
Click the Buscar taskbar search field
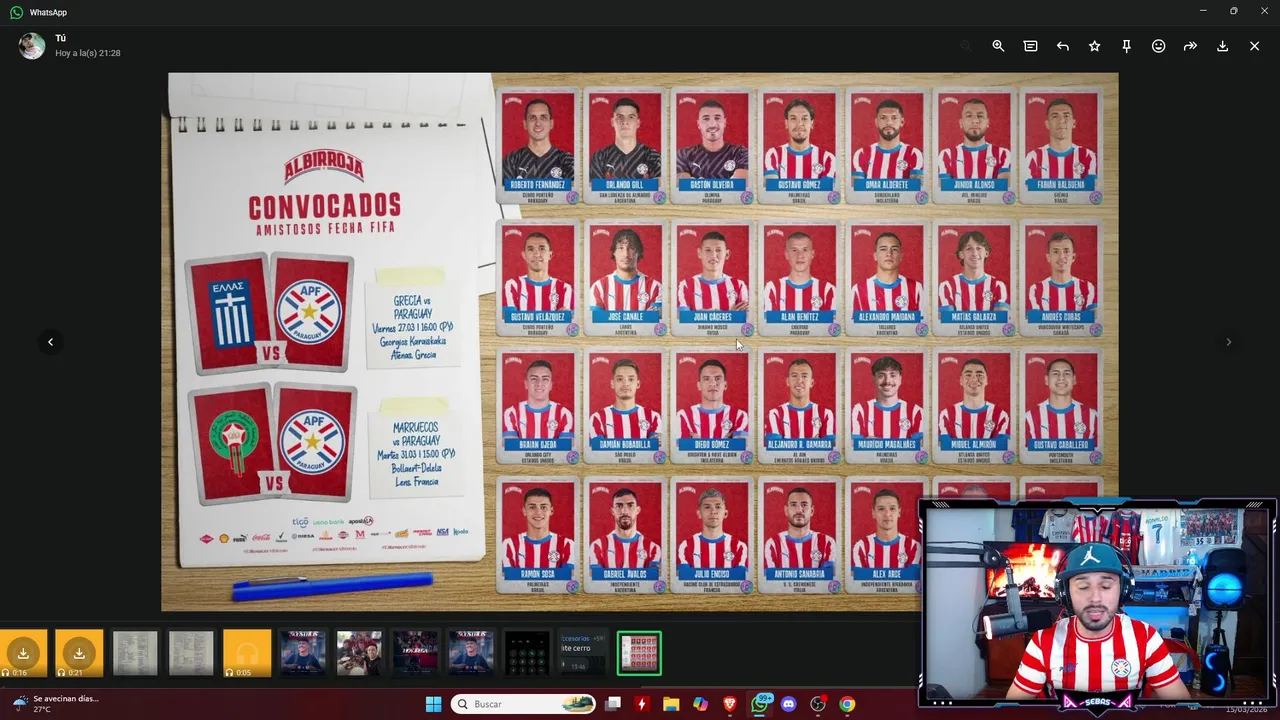[x=524, y=704]
